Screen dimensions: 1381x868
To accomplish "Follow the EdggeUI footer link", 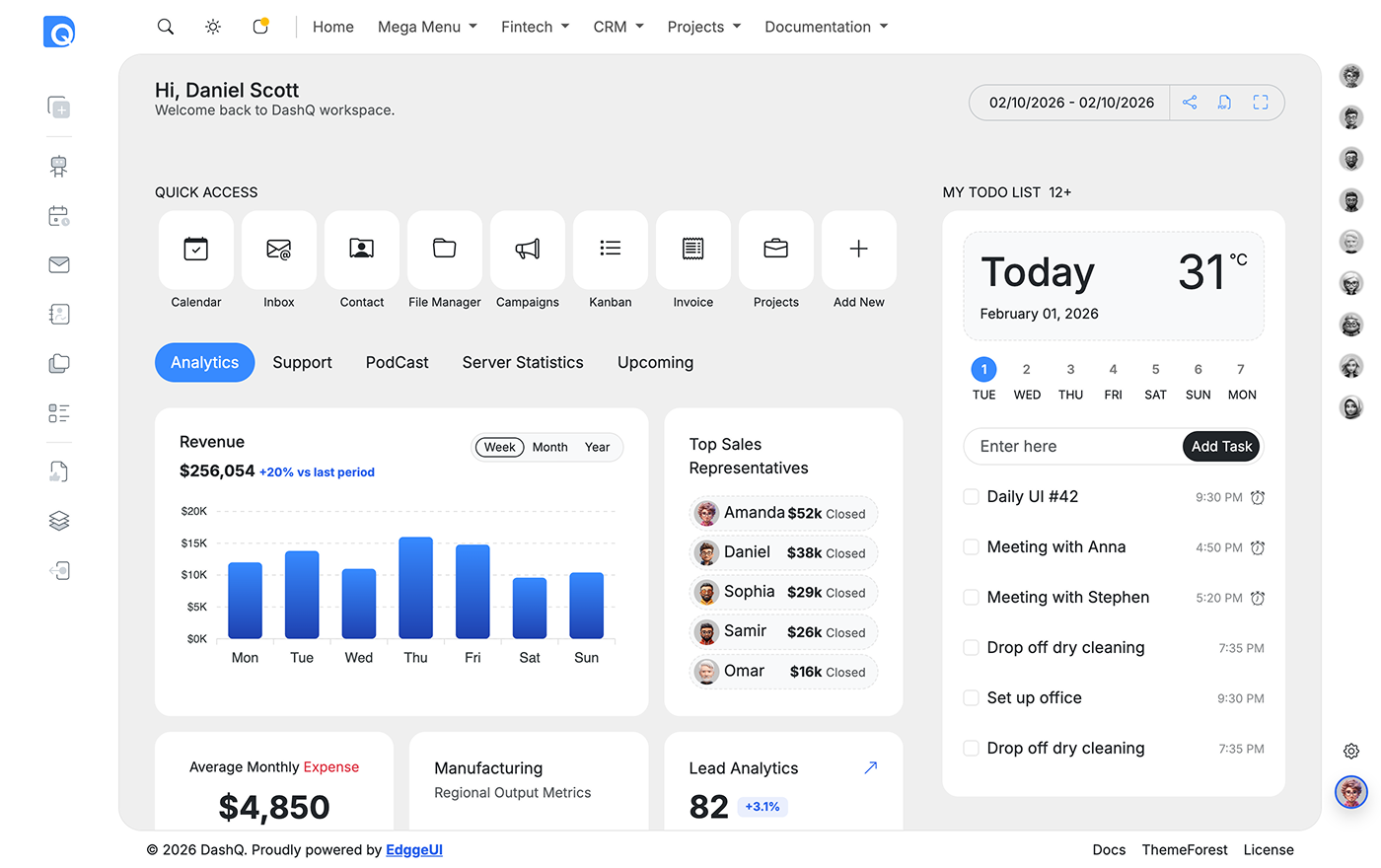I will (414, 849).
